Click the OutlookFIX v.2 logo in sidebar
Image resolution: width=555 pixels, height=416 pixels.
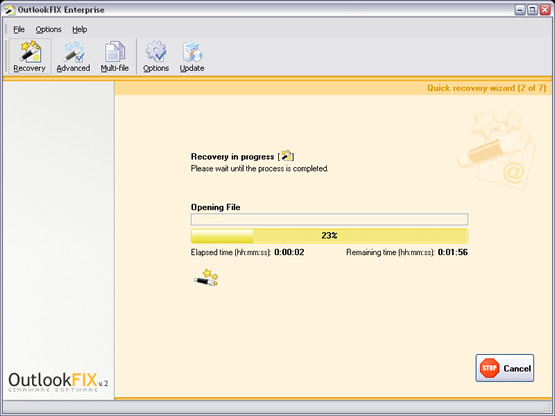[58, 382]
